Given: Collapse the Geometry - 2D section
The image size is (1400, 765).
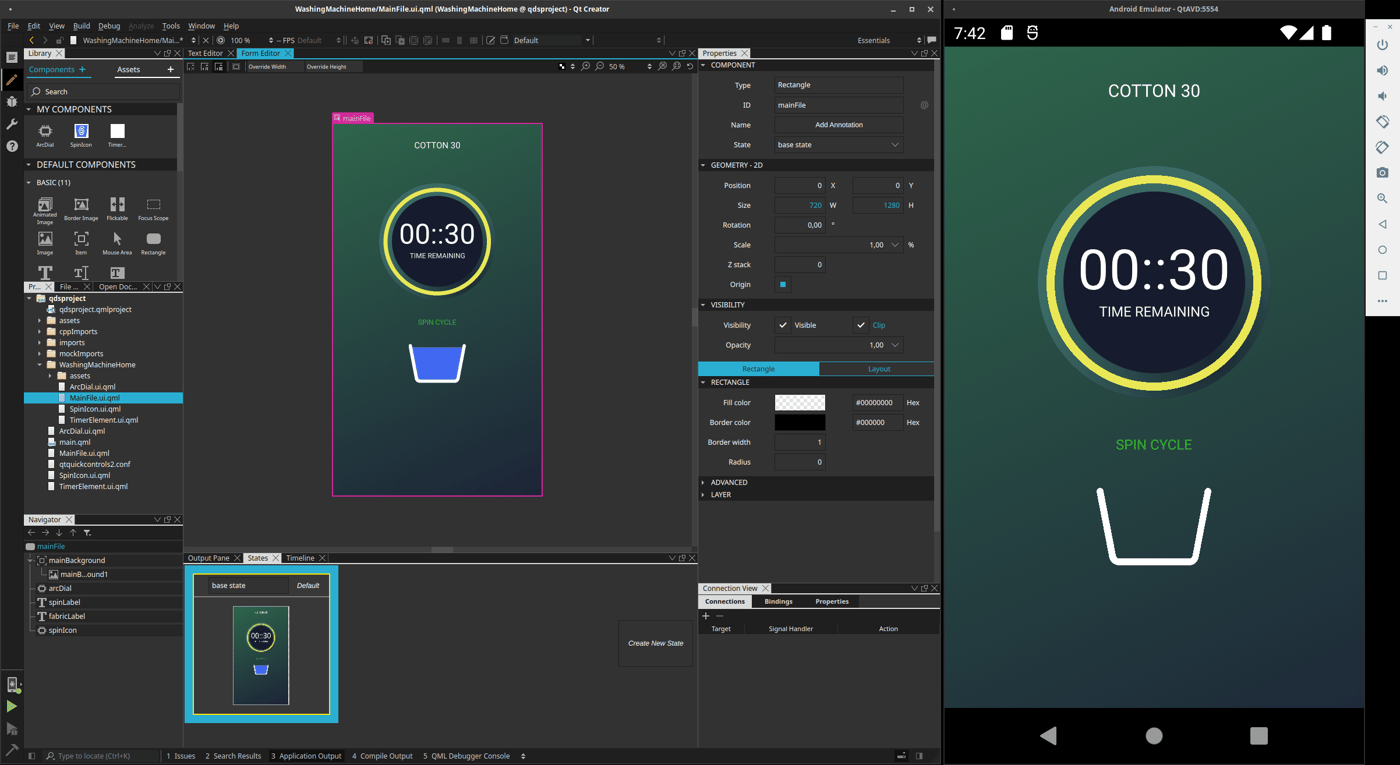Looking at the screenshot, I should point(704,164).
